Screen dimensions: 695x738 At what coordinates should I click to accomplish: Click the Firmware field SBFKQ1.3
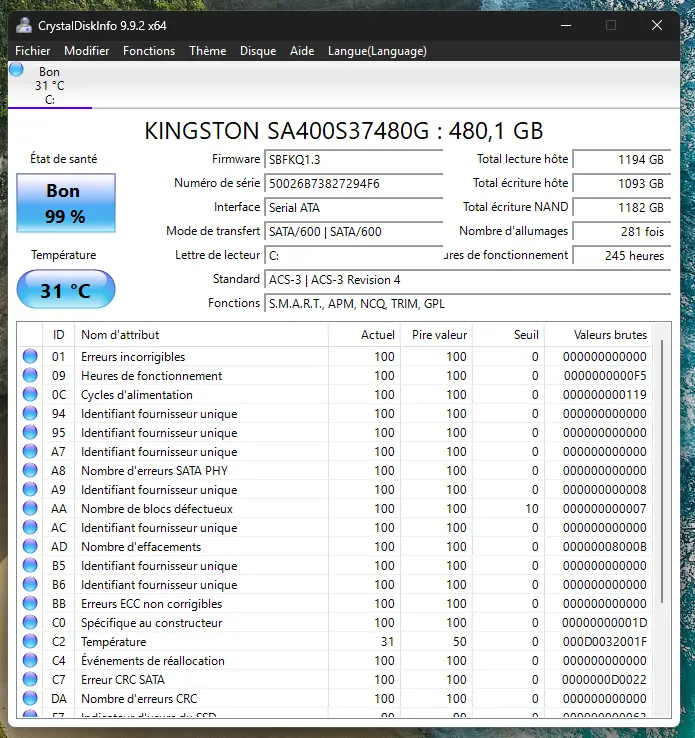354,160
